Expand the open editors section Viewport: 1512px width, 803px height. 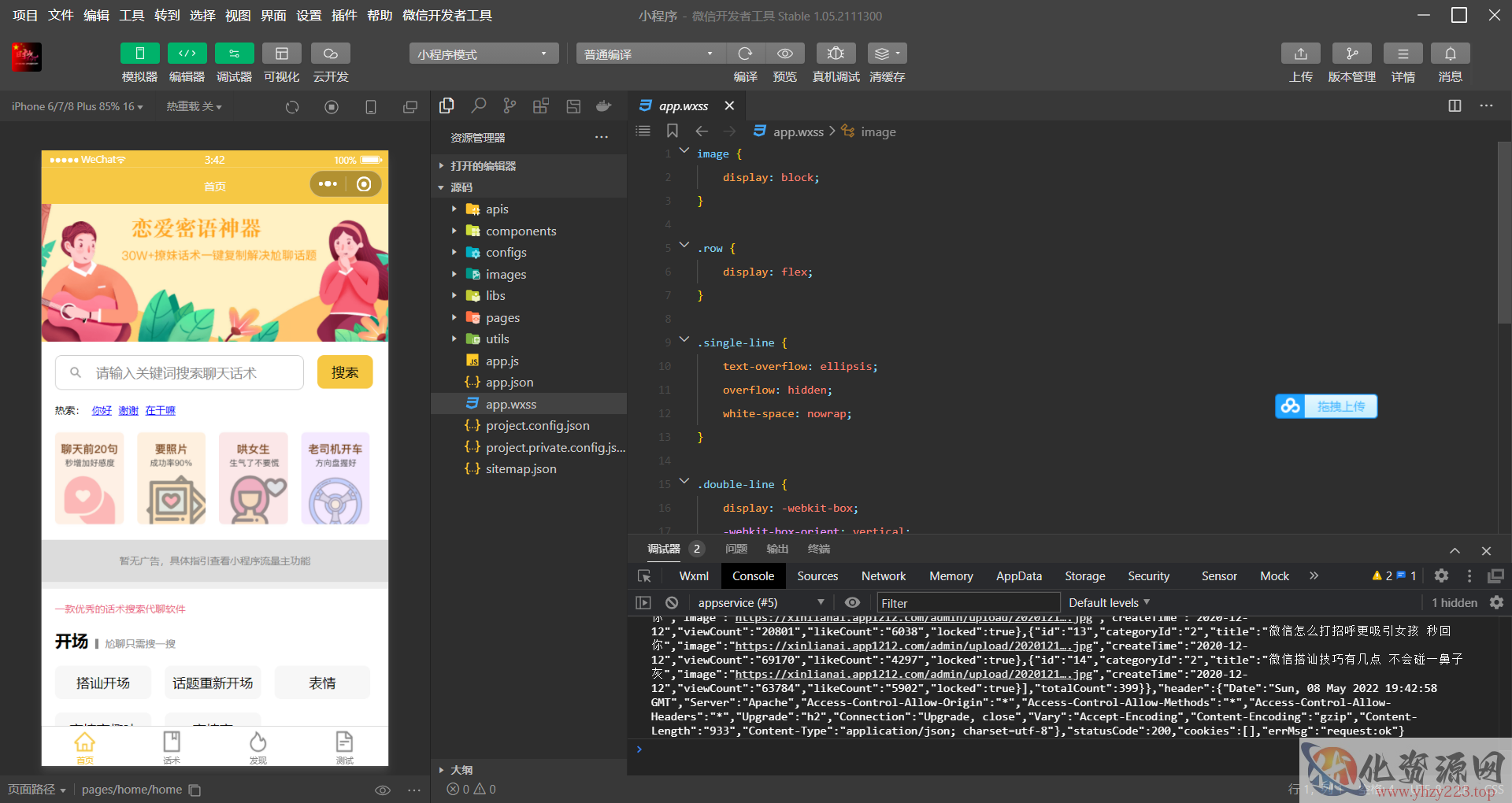click(528, 166)
